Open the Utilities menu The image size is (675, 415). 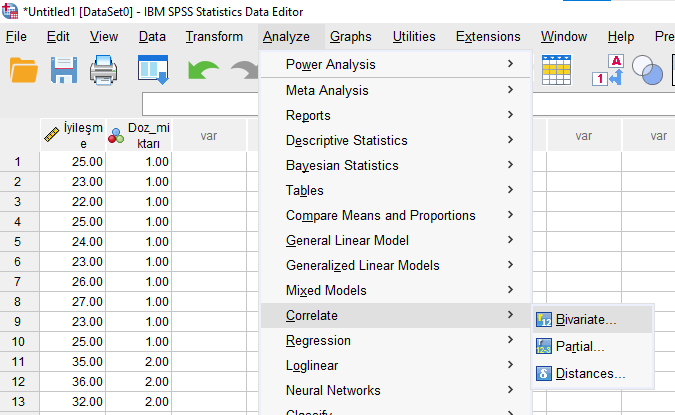tap(414, 37)
